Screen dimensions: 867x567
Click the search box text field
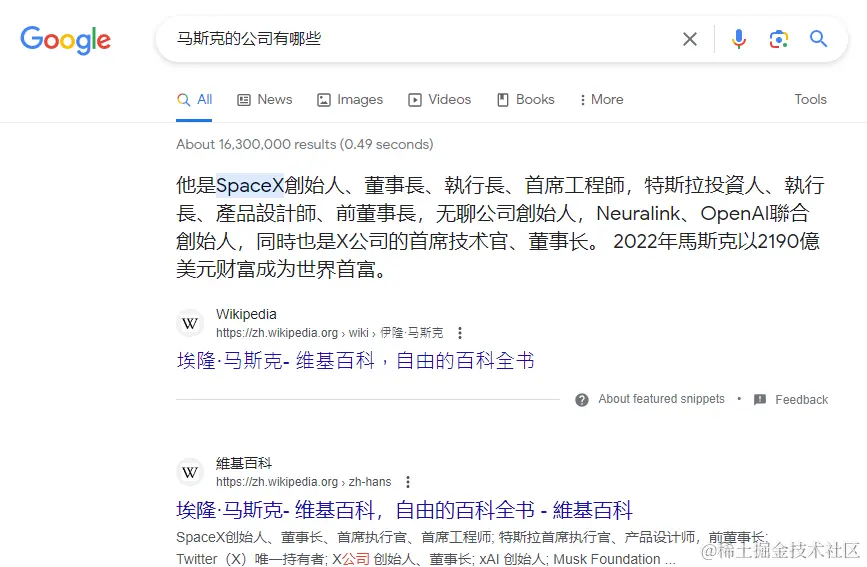click(420, 39)
